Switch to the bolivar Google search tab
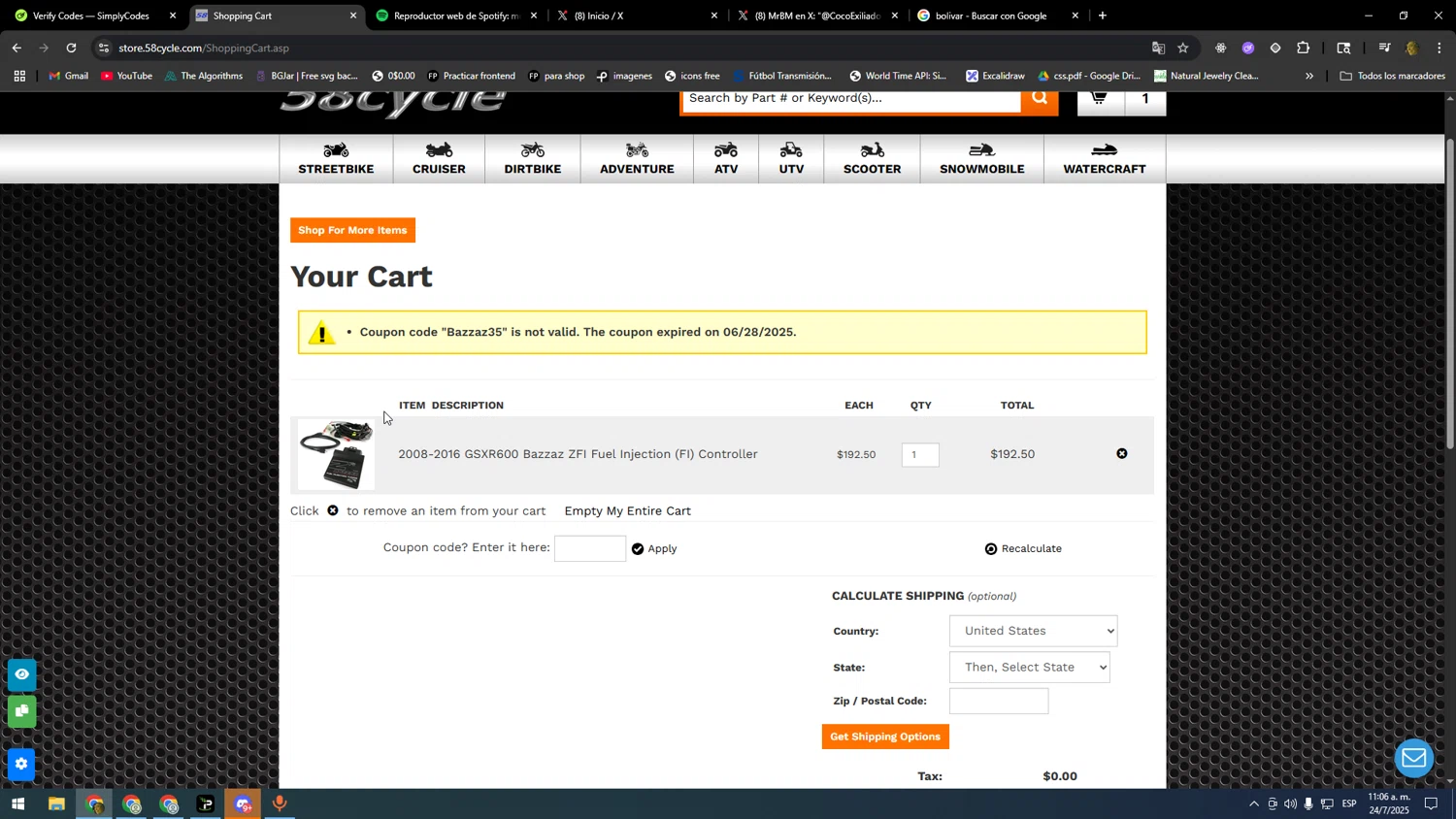Screen dimensions: 1456x819 pos(998,16)
